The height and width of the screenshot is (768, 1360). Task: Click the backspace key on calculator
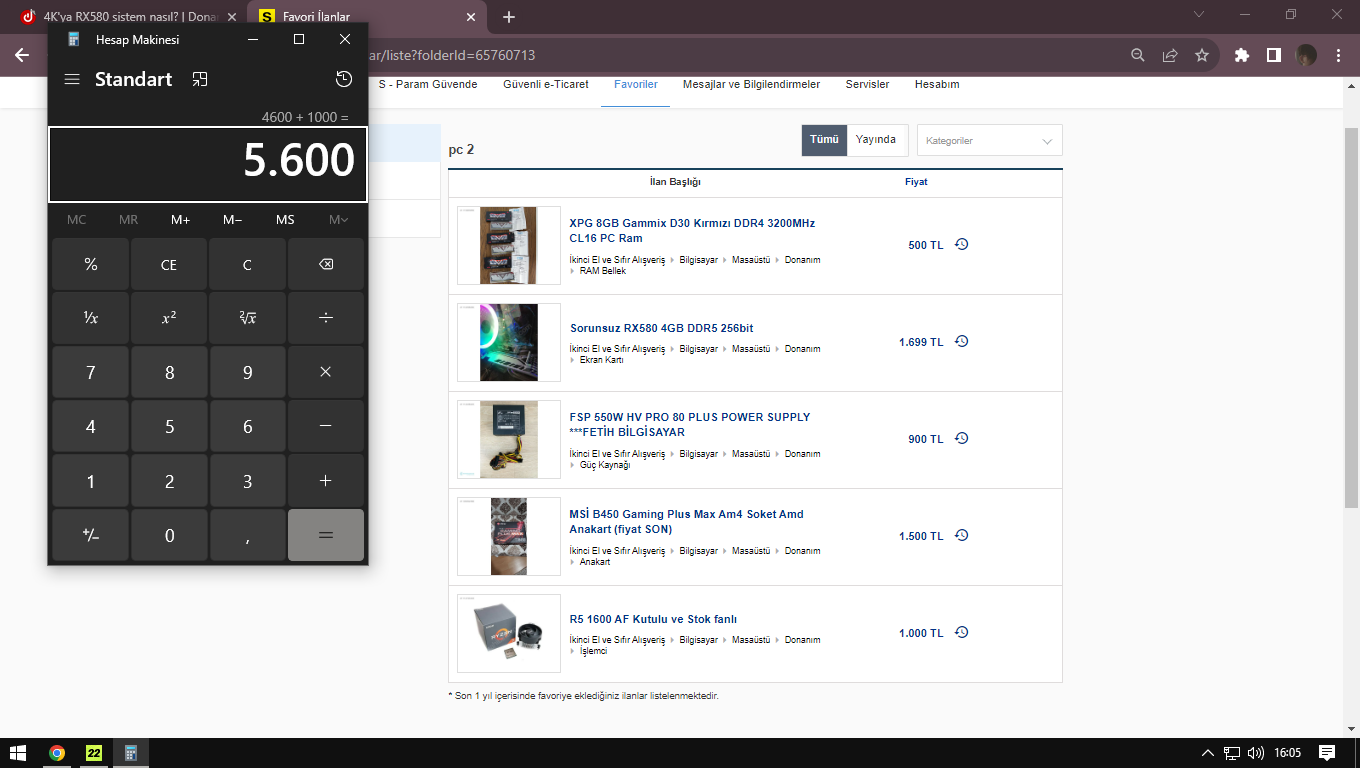click(326, 264)
